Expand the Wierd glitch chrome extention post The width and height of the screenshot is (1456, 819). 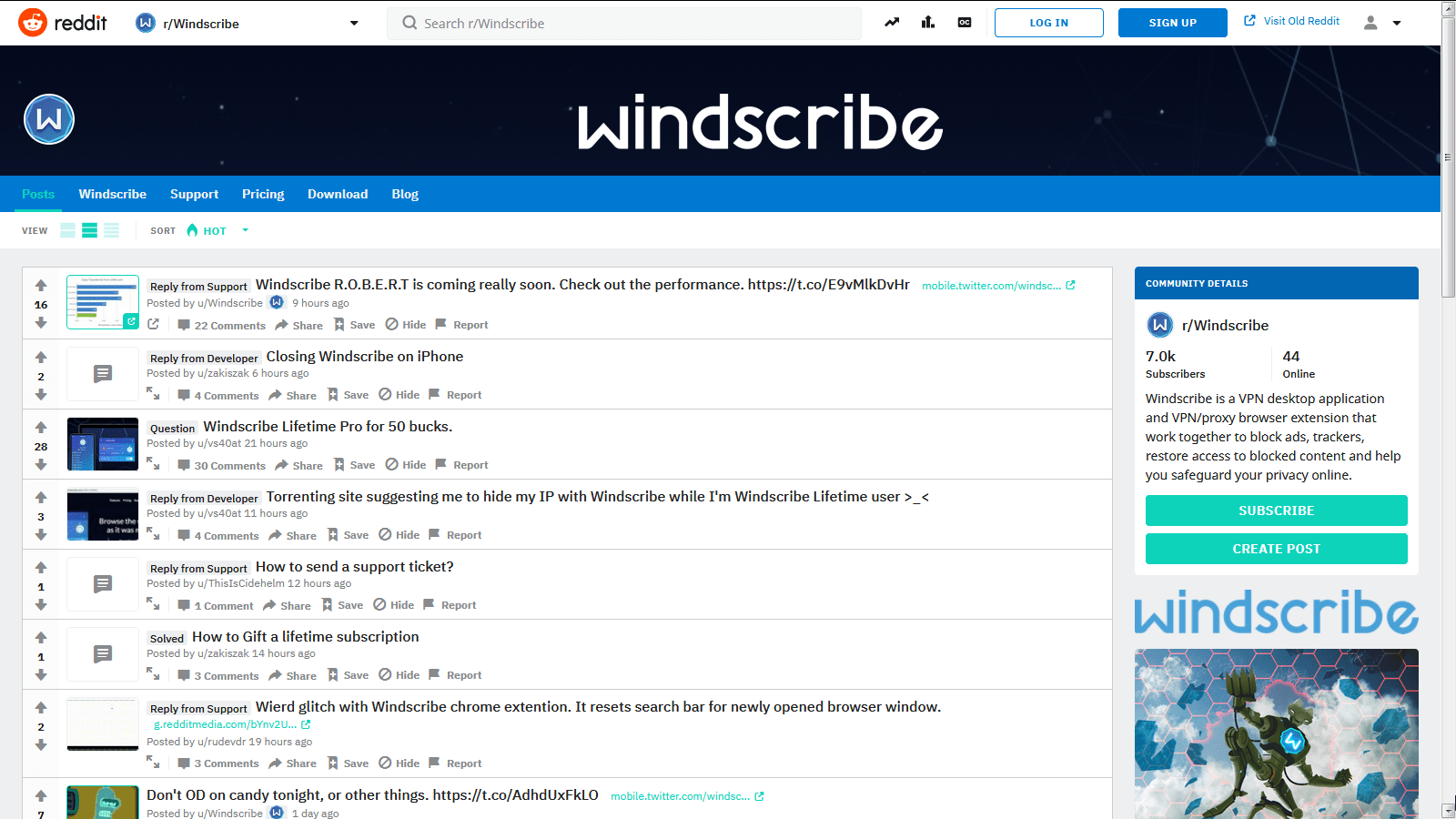153,762
